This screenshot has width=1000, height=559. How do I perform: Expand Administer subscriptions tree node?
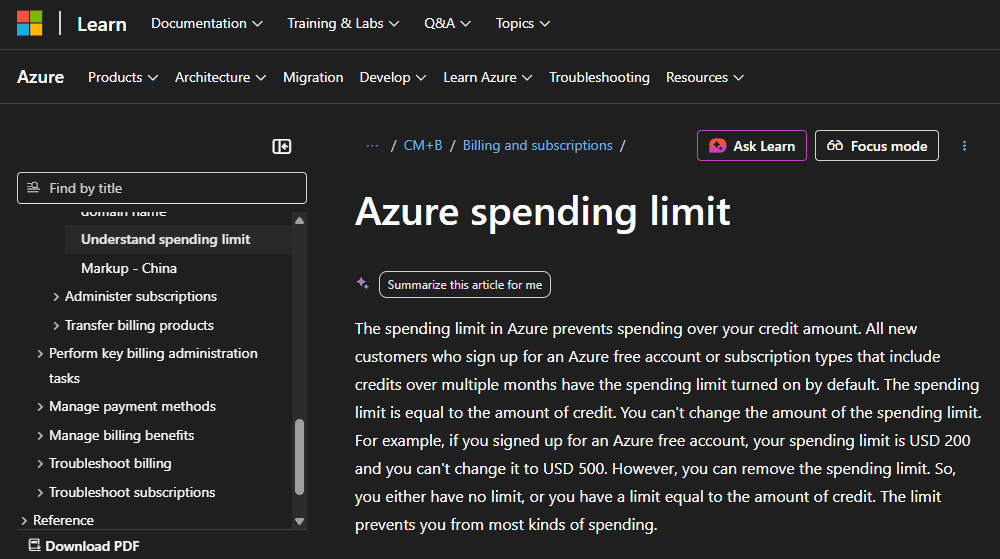click(136, 296)
